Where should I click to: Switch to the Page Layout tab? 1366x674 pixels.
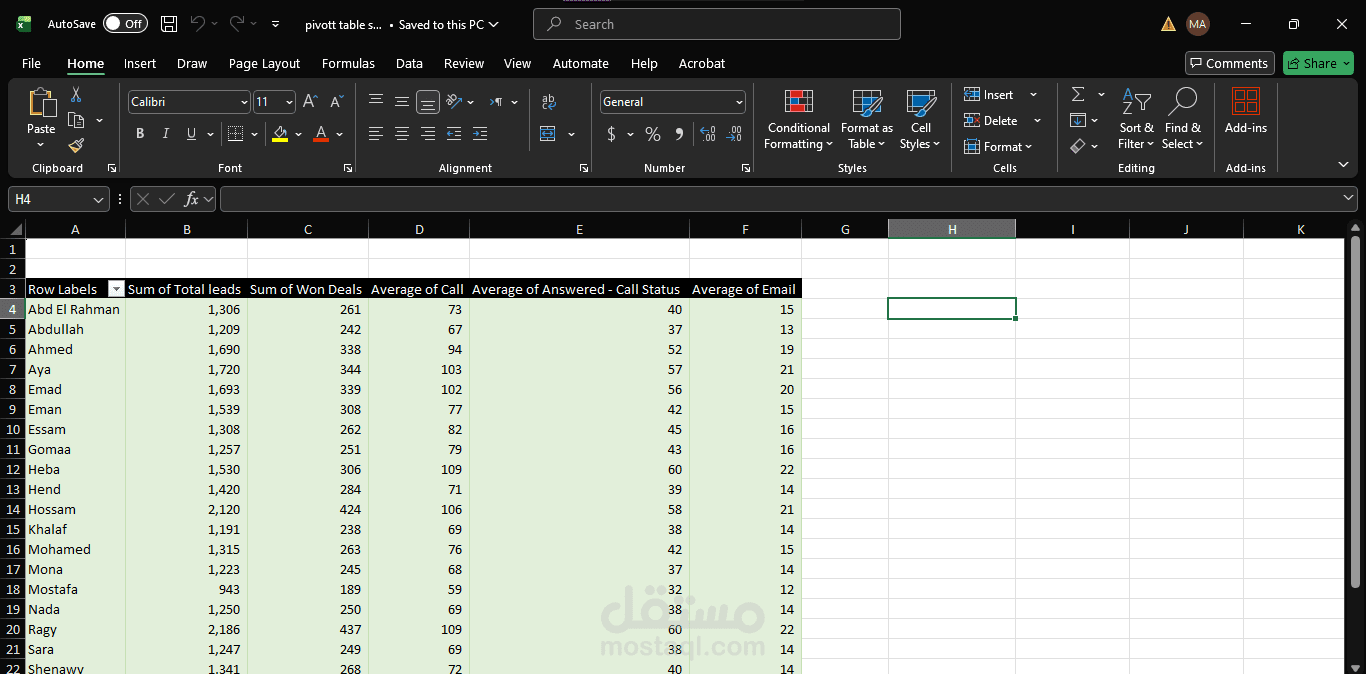point(264,63)
